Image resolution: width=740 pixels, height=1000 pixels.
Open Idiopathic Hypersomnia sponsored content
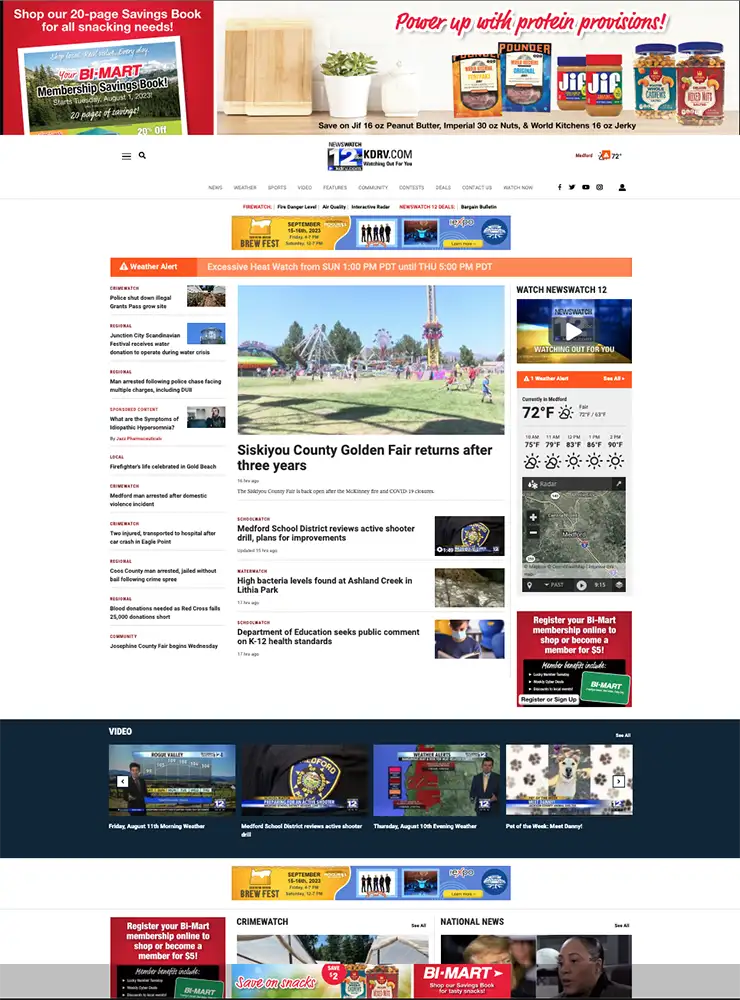(144, 423)
